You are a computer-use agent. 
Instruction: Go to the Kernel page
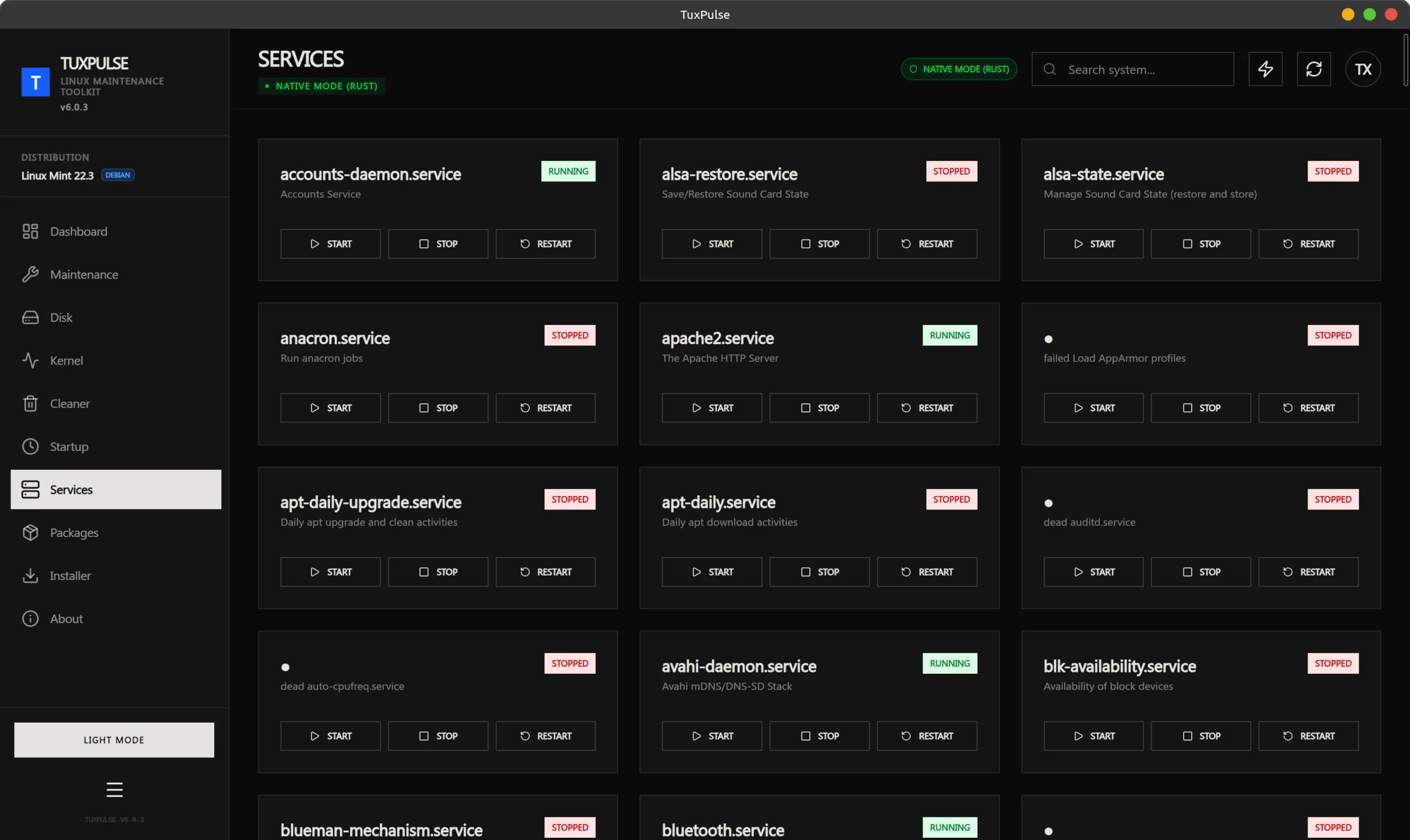[66, 361]
